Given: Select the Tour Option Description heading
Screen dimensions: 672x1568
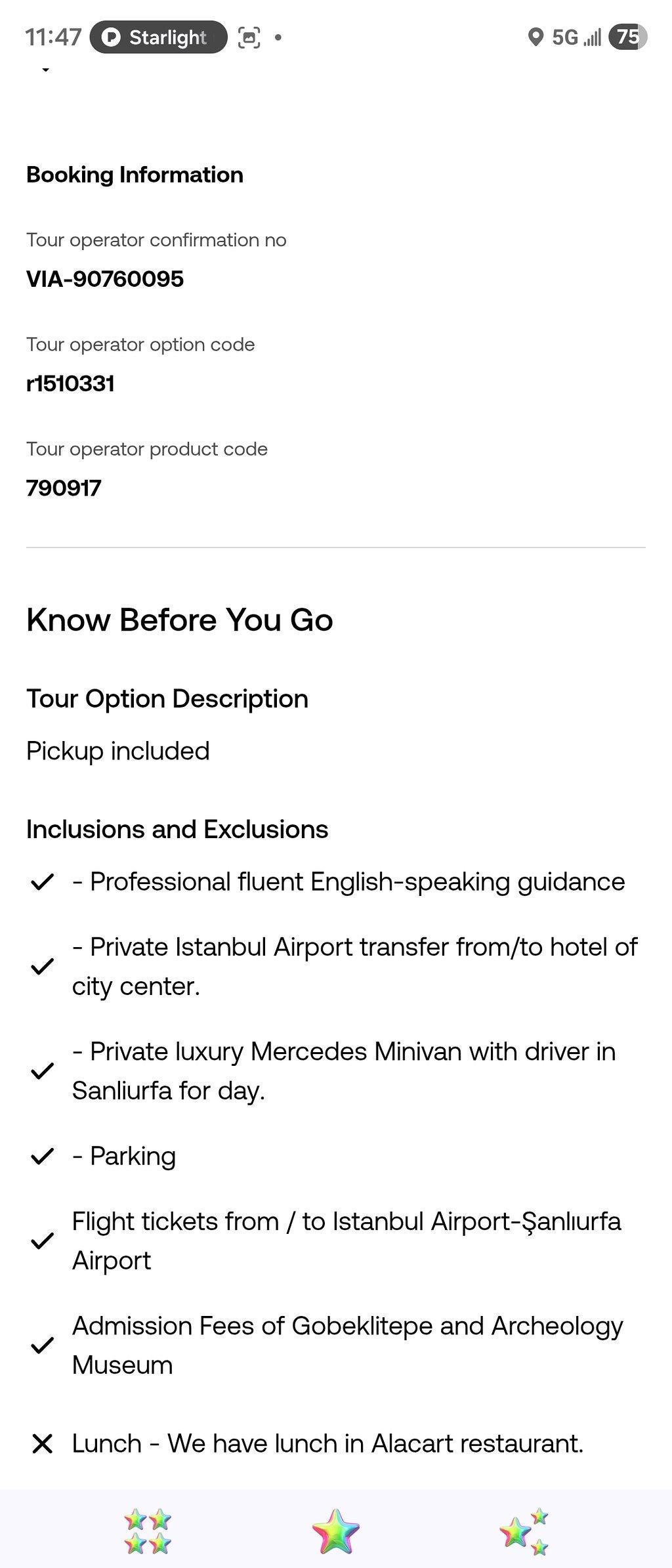Looking at the screenshot, I should point(167,699).
